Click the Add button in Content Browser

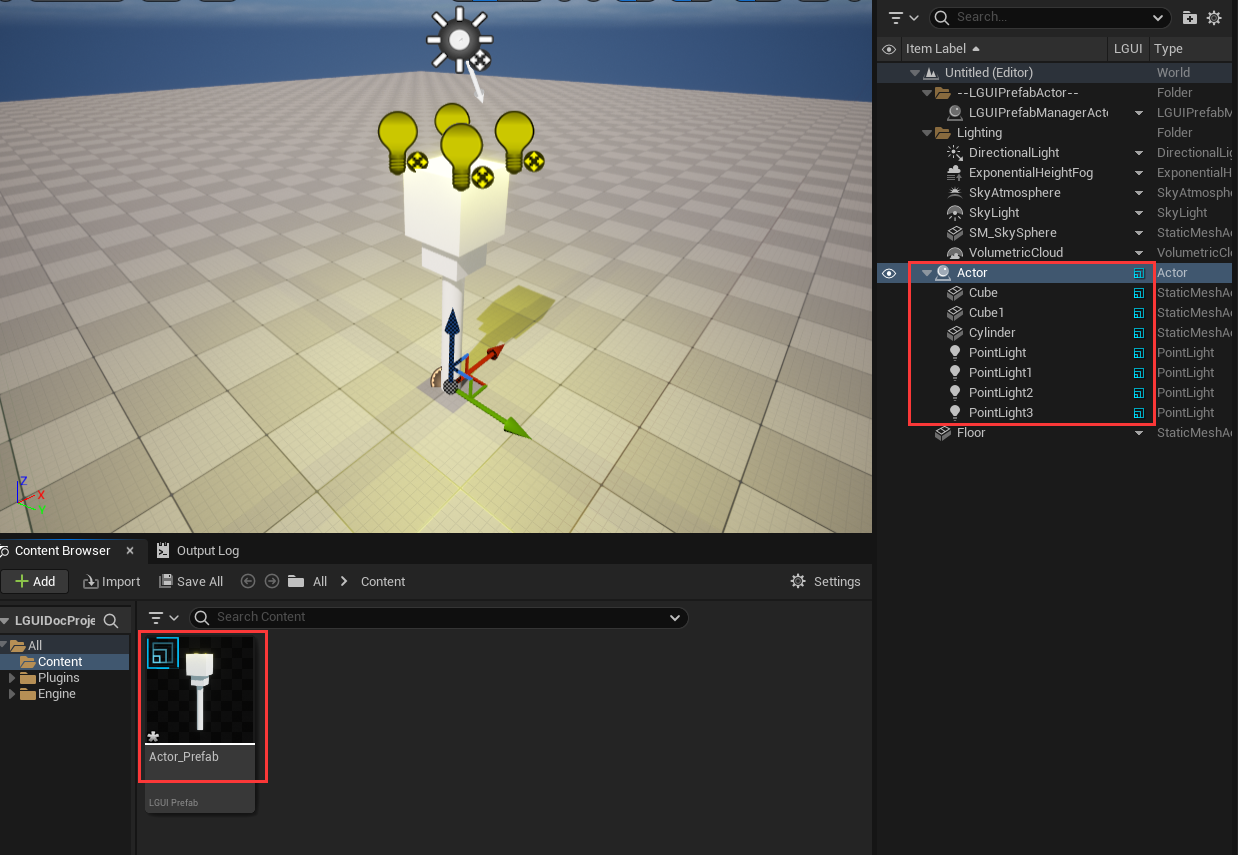click(35, 581)
